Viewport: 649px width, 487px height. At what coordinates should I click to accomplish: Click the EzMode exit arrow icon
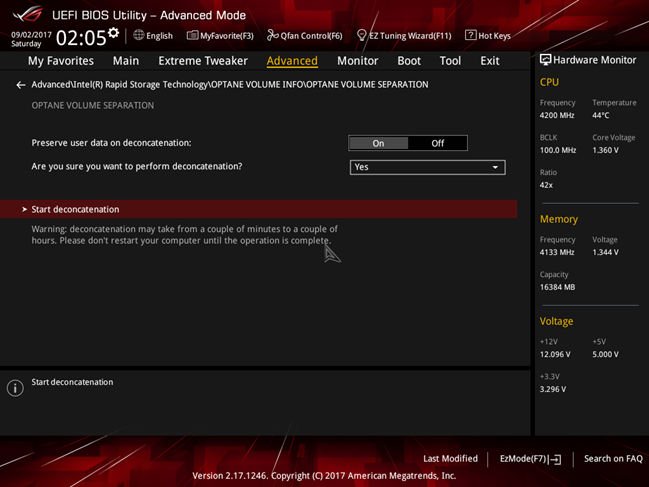click(556, 459)
